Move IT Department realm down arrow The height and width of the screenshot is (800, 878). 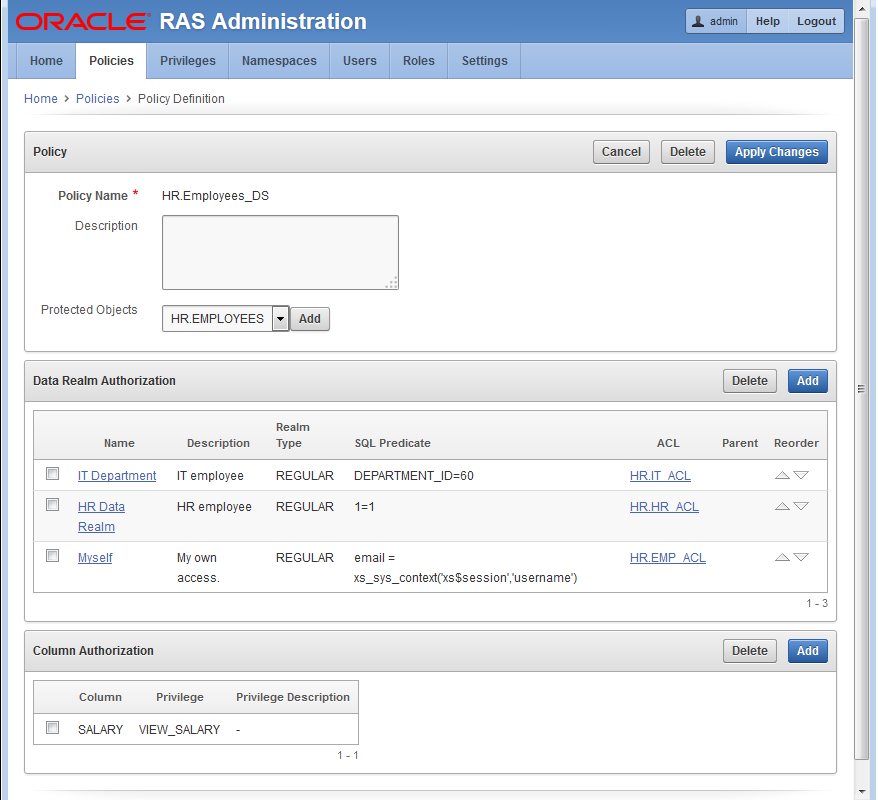801,476
